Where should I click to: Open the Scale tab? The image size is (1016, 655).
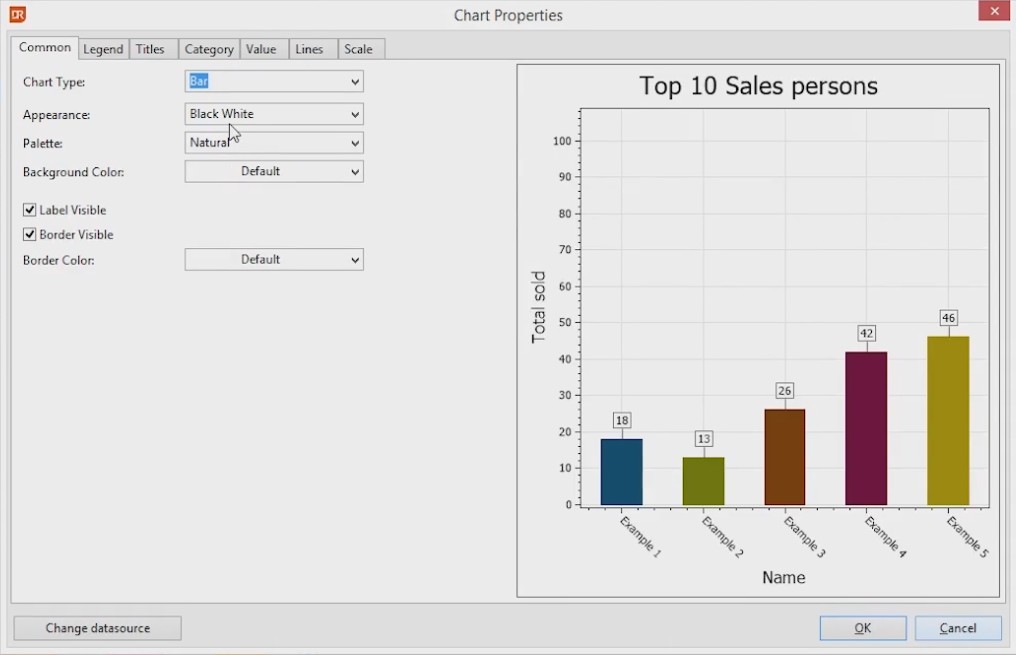(358, 49)
